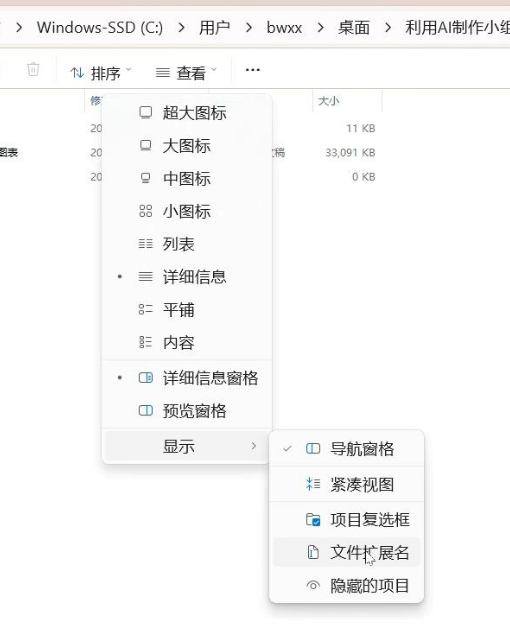Toggle the navigation pane (导航窗格) checkmark
The image size is (510, 643).
[x=346, y=449]
